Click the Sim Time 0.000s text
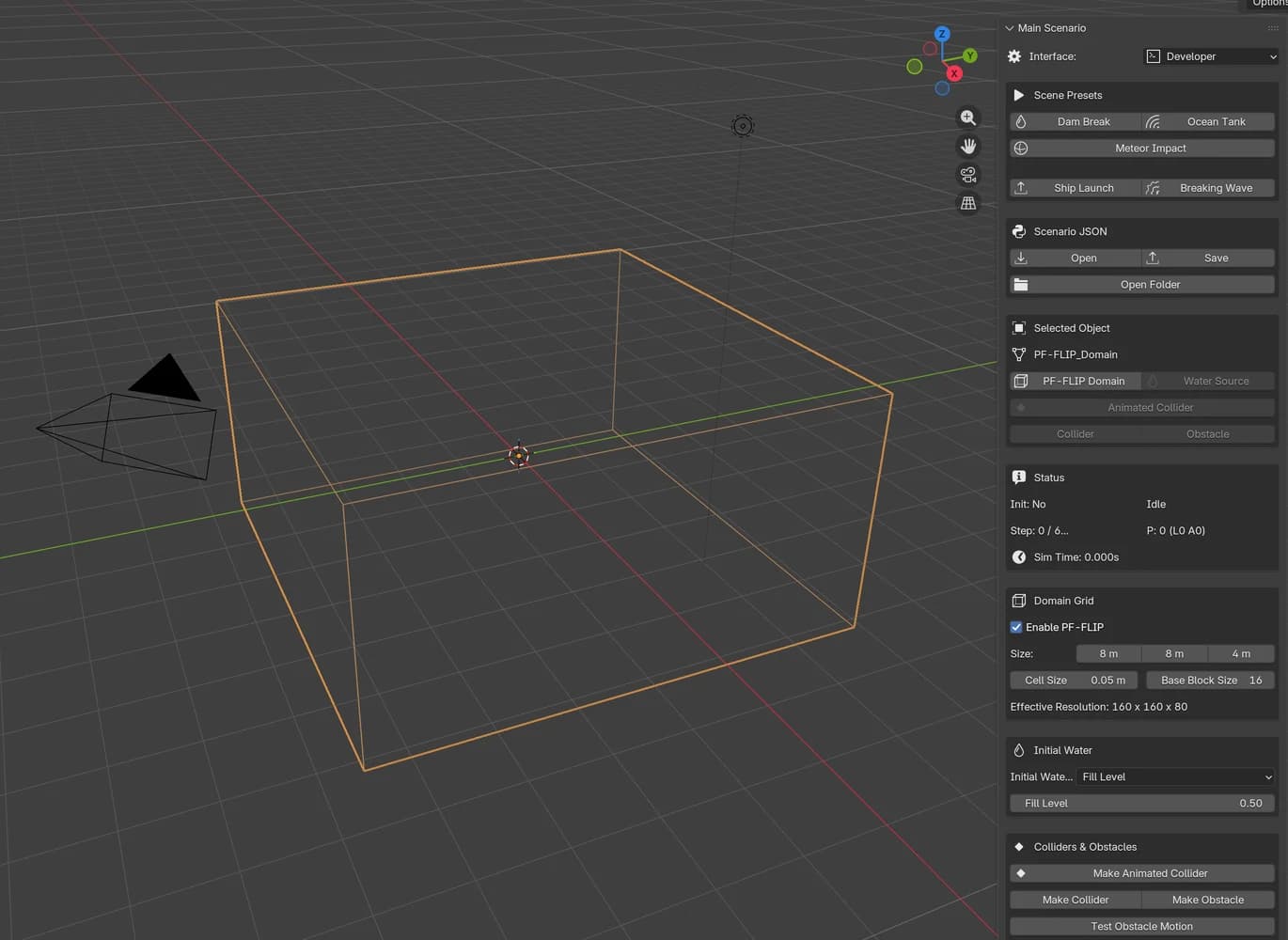The width and height of the screenshot is (1288, 940). (x=1076, y=557)
